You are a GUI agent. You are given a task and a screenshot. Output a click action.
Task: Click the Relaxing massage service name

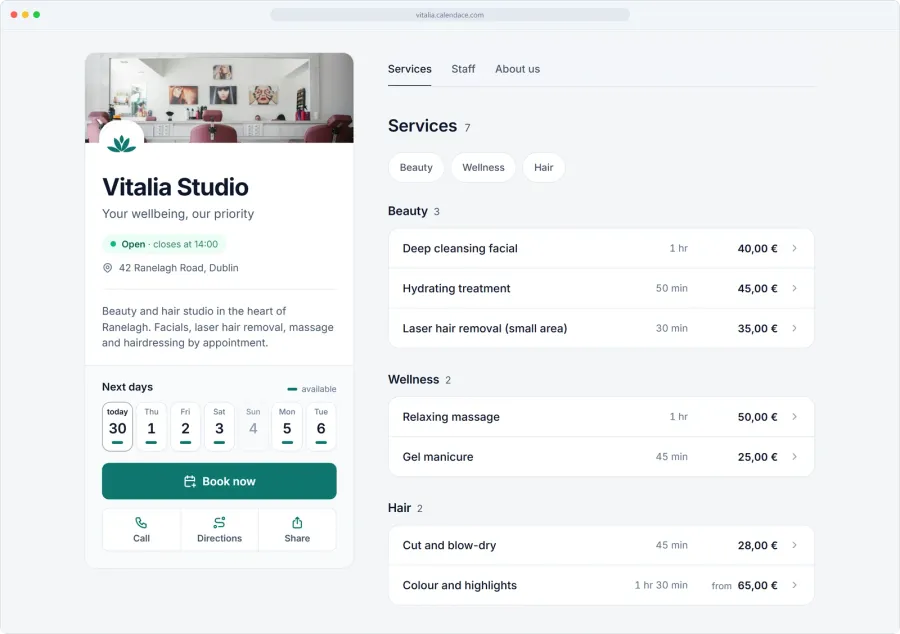[x=451, y=417]
